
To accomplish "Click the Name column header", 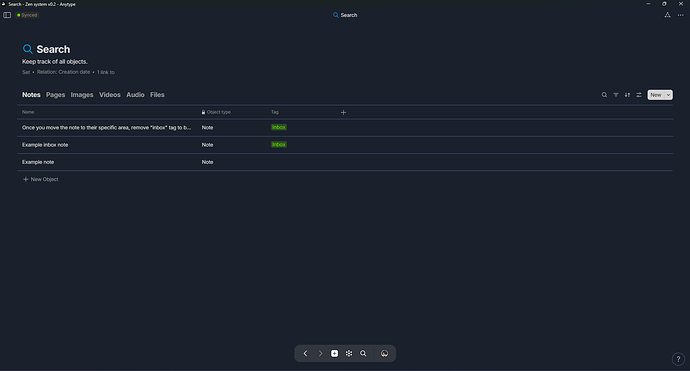I will [x=28, y=112].
